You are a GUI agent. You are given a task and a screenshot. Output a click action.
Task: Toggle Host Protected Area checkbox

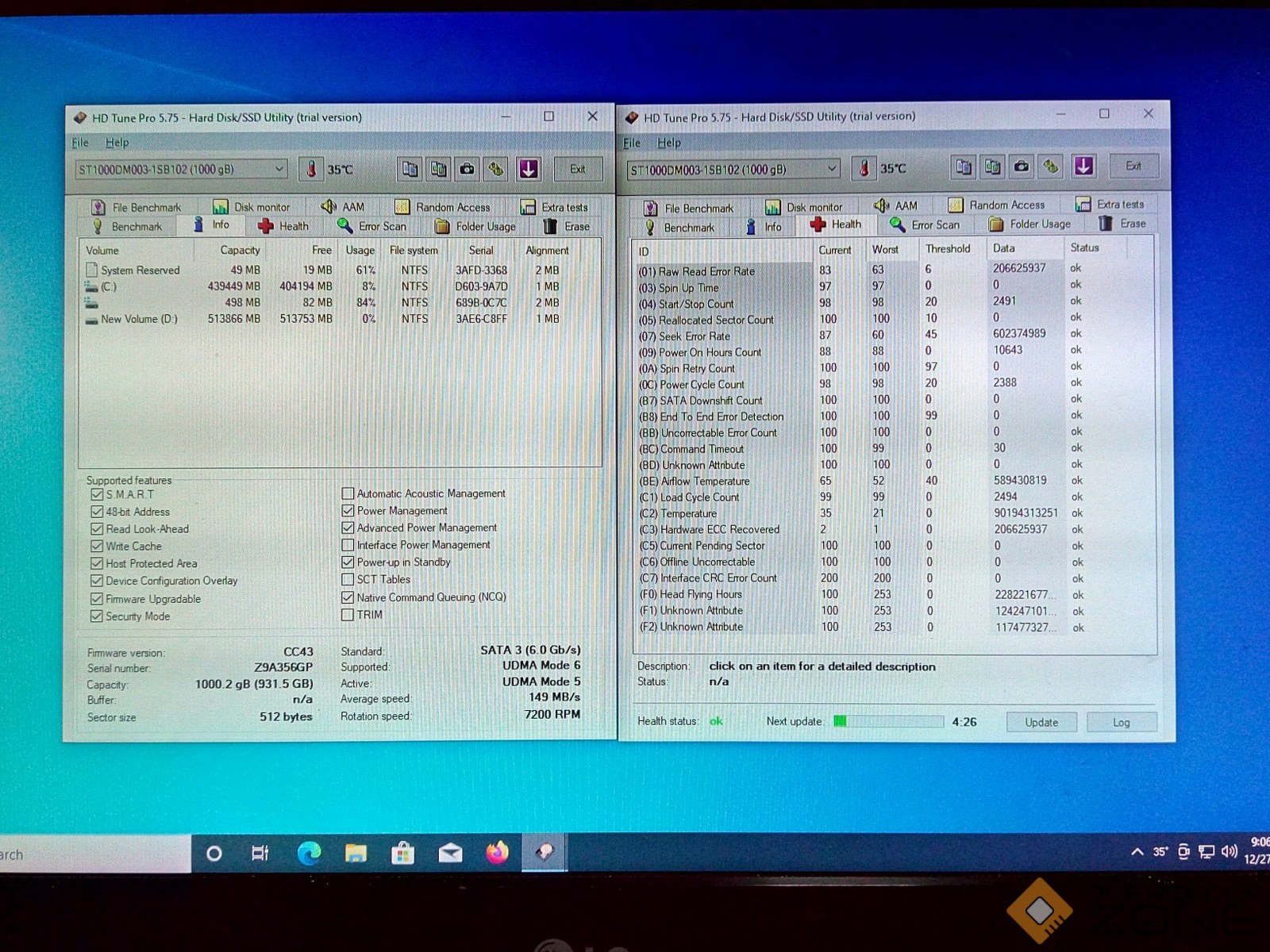coord(97,563)
